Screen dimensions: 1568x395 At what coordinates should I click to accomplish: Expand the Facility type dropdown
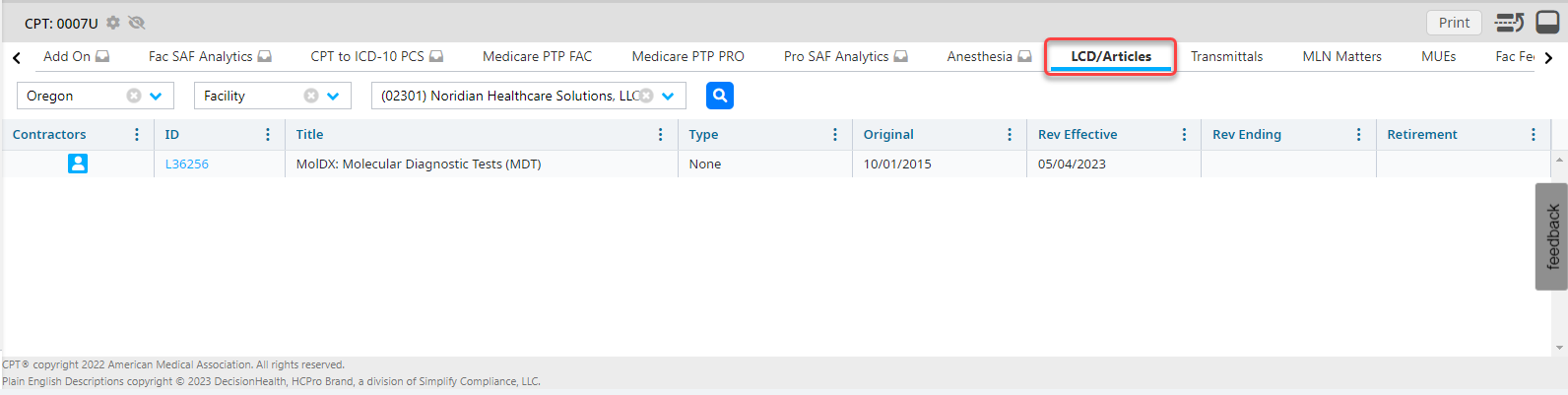333,96
